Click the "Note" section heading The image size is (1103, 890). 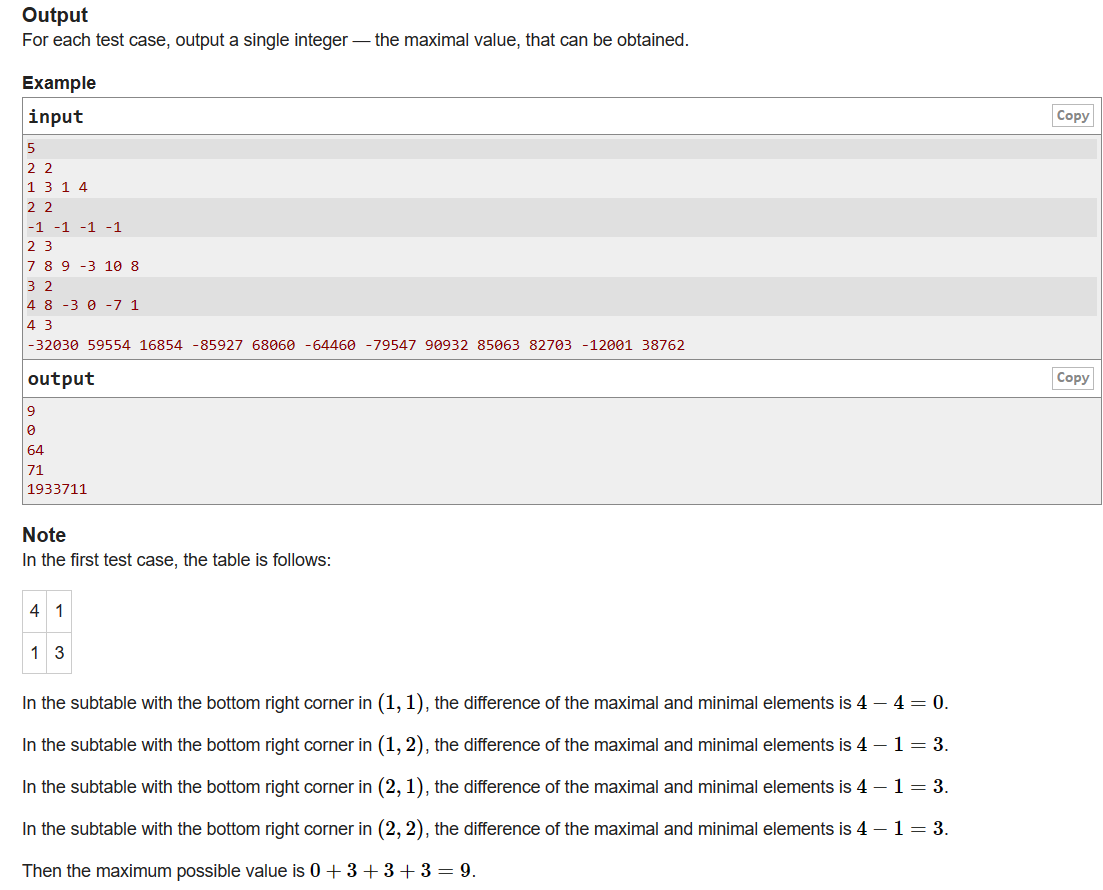44,535
